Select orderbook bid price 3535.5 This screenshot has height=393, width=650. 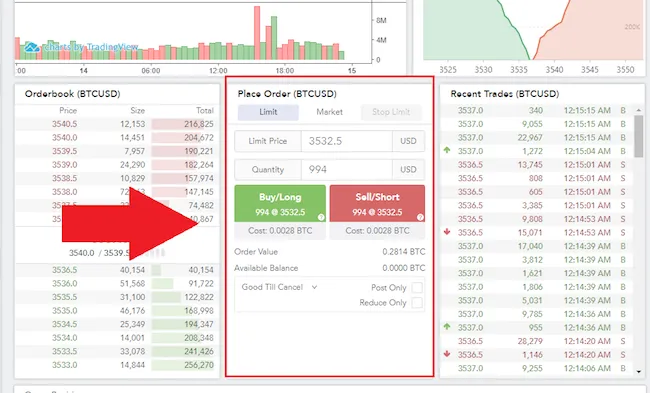point(64,297)
